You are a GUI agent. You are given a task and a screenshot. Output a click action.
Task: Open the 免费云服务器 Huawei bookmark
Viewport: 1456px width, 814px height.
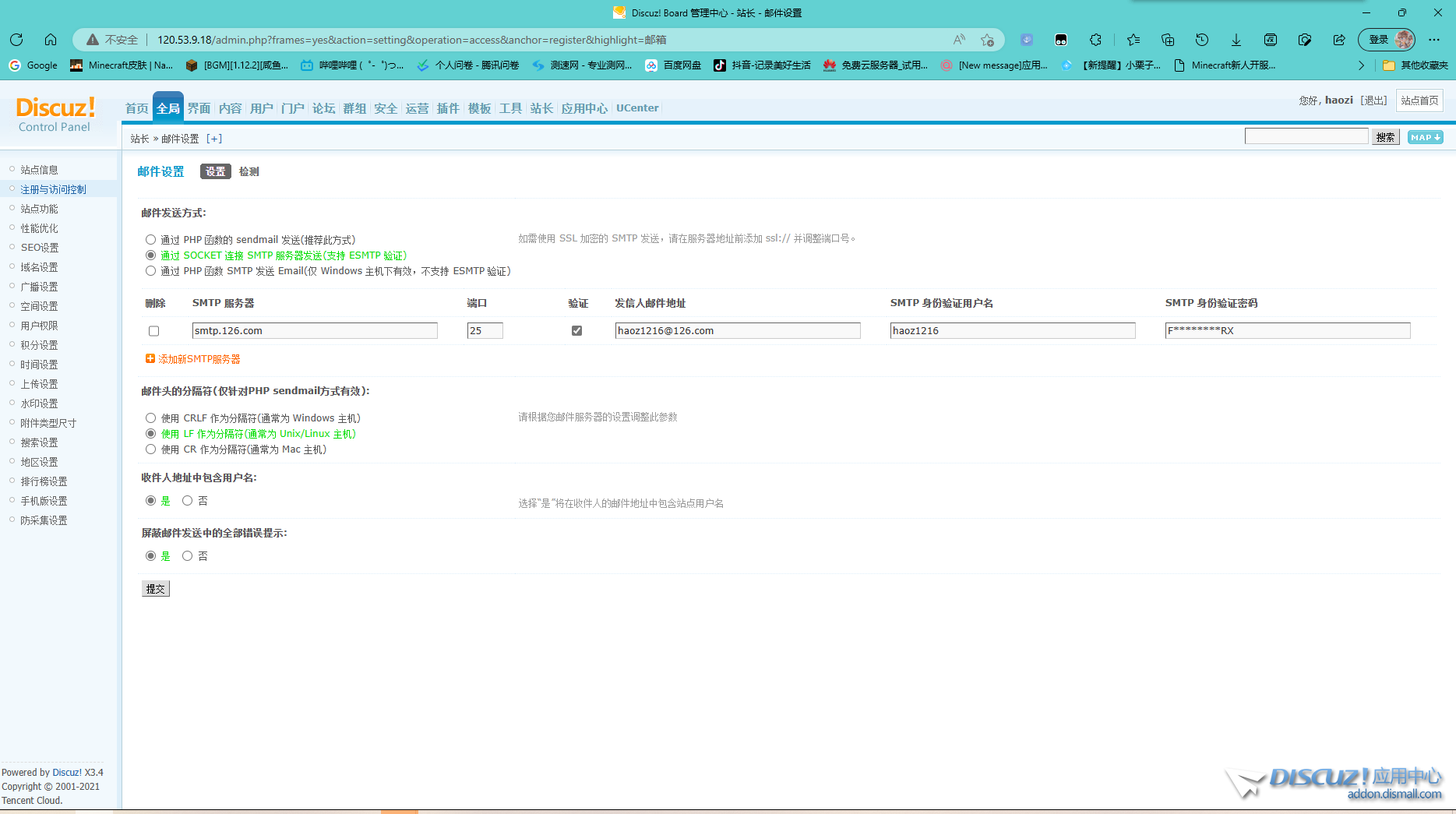click(876, 65)
